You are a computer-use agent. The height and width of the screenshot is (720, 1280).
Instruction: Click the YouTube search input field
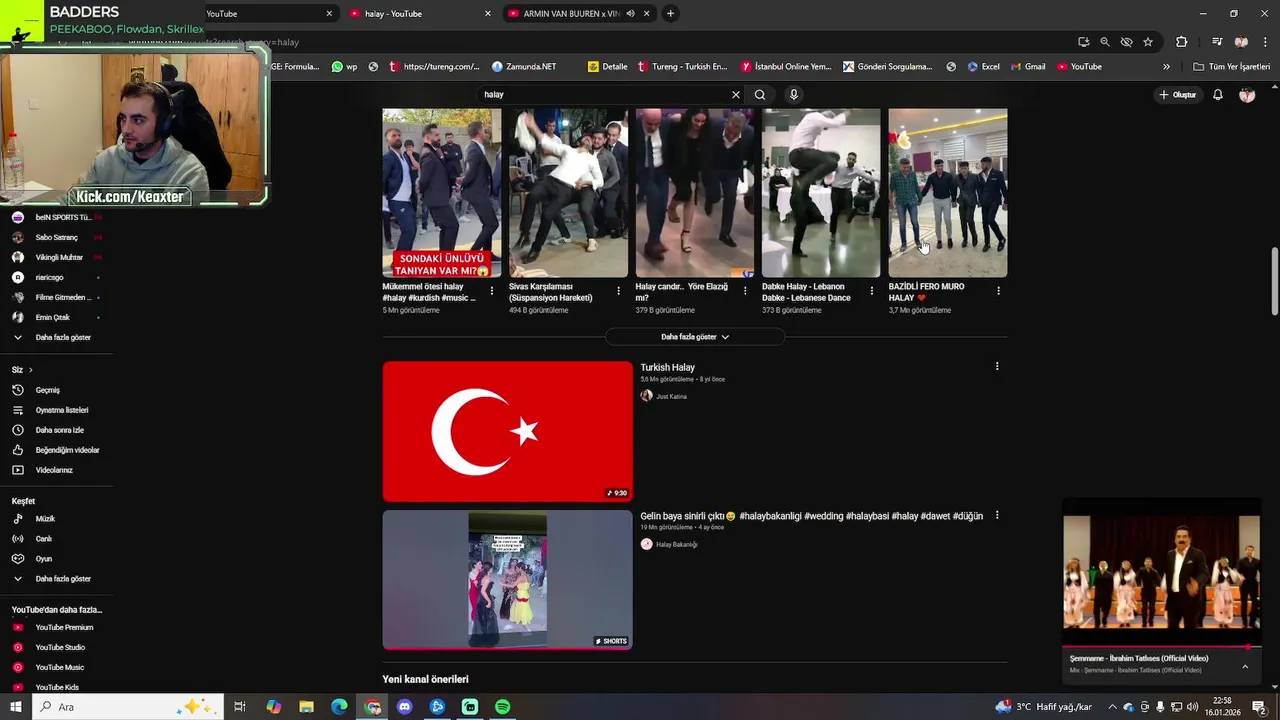tap(605, 95)
